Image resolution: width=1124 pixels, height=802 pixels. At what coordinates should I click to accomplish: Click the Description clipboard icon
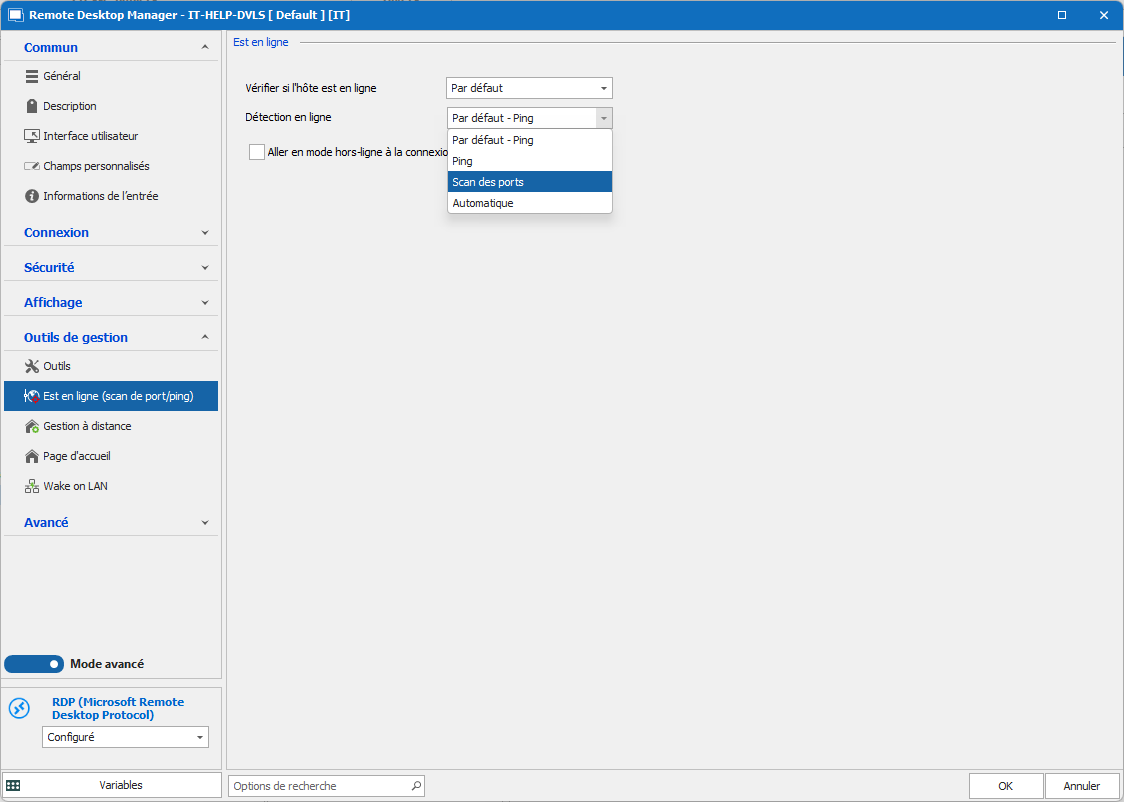click(32, 106)
